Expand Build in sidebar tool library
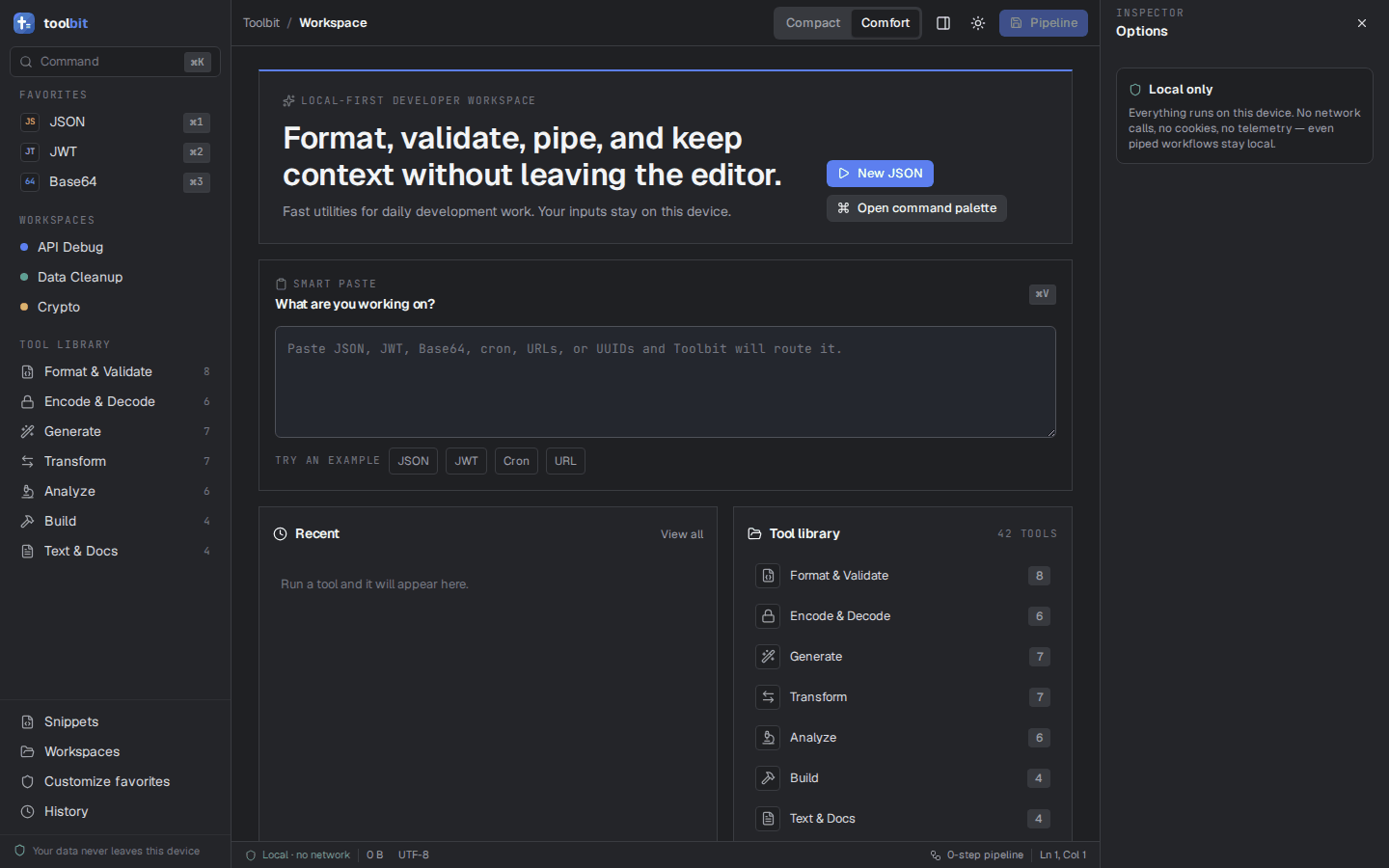The width and height of the screenshot is (1389, 868). tap(115, 522)
